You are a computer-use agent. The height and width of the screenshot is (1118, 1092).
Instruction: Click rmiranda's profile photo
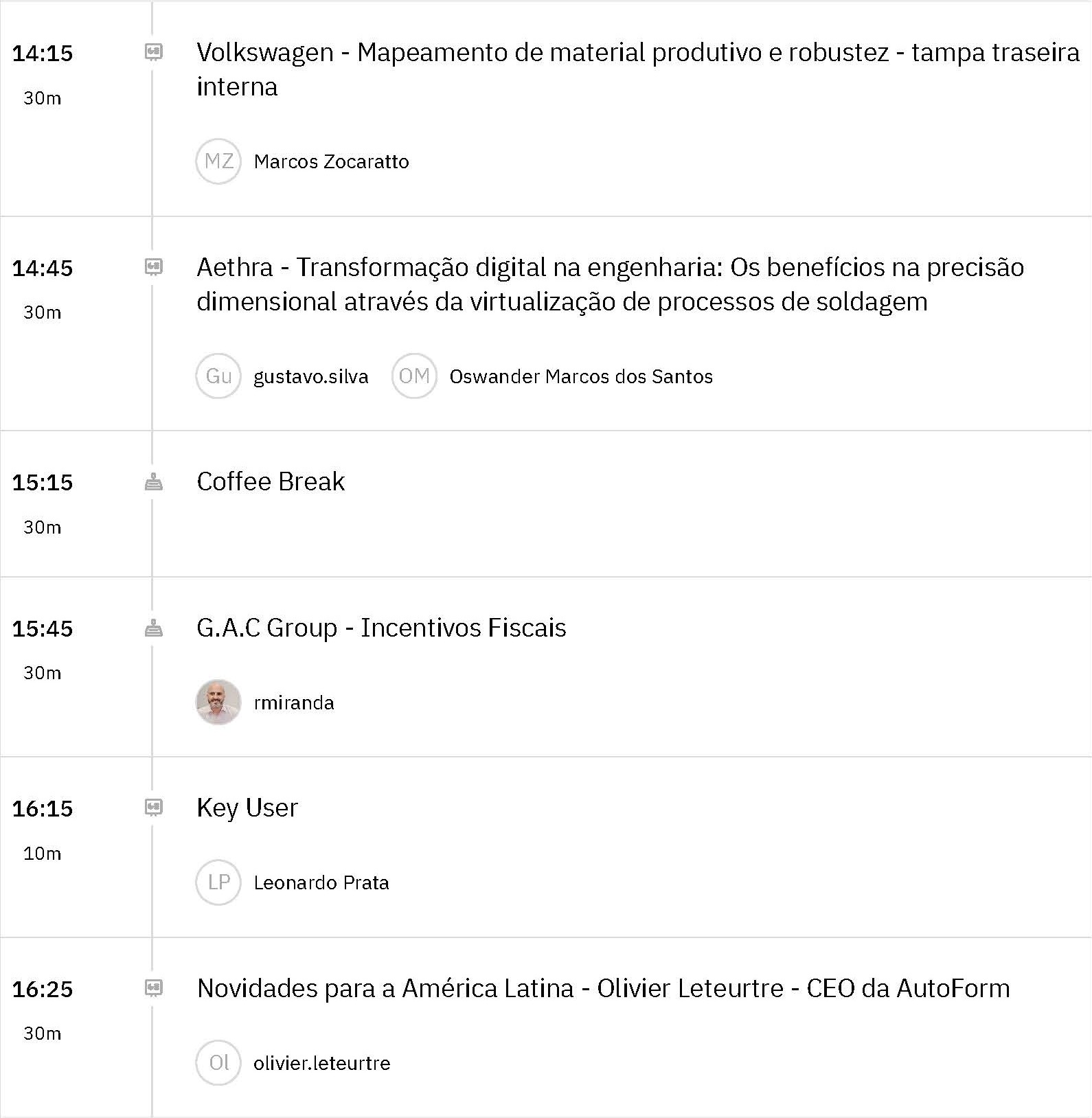click(x=218, y=703)
